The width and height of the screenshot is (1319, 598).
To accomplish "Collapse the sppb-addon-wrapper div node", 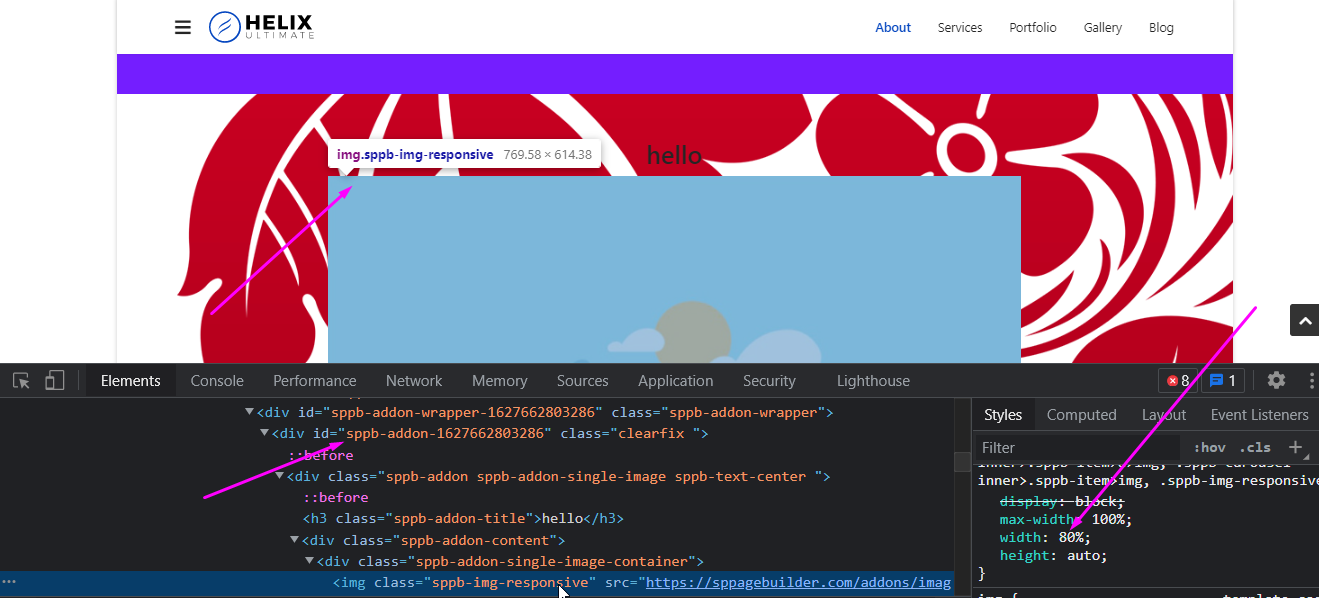I will [250, 412].
